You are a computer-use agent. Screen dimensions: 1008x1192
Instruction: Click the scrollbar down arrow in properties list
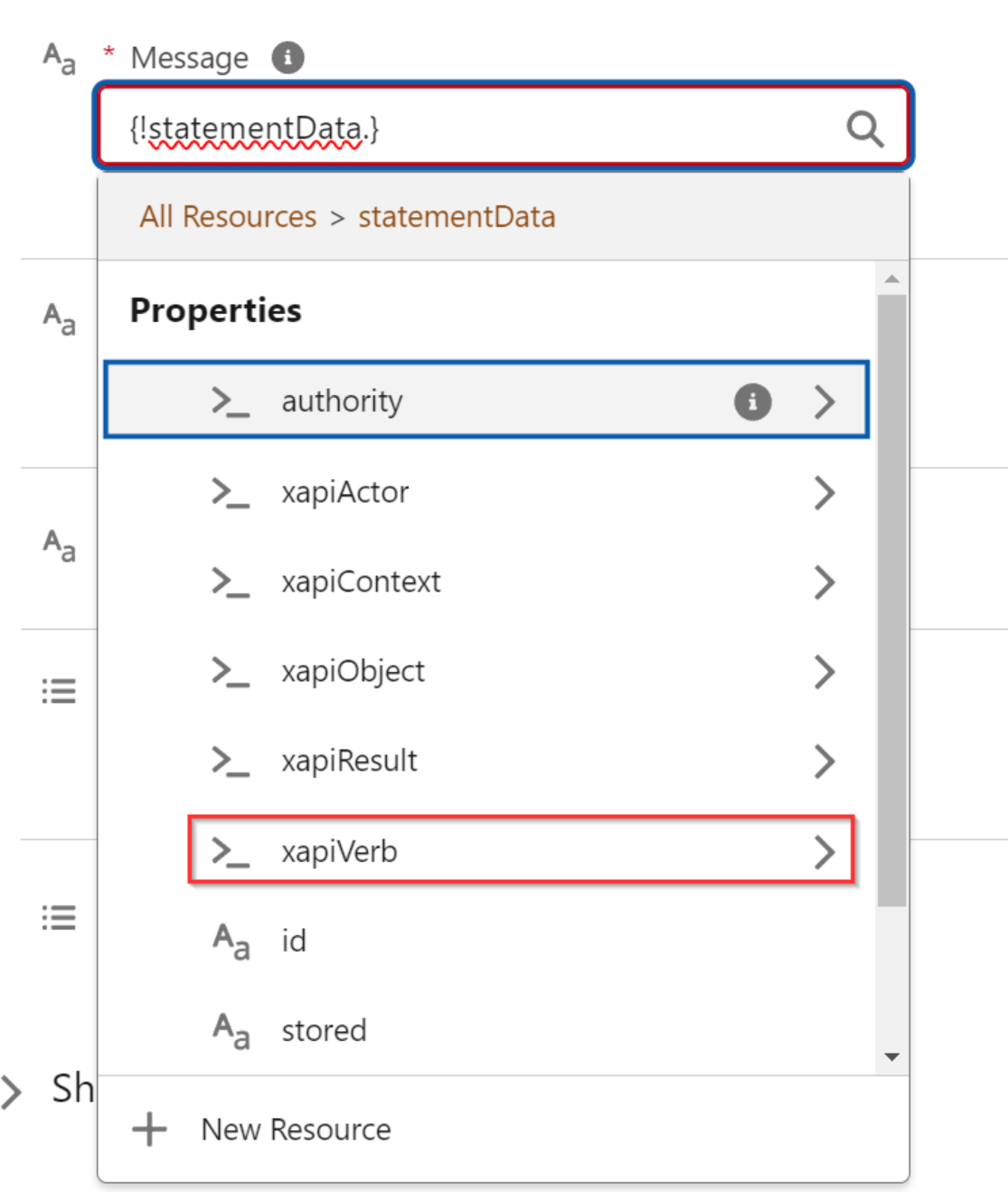pos(891,1056)
